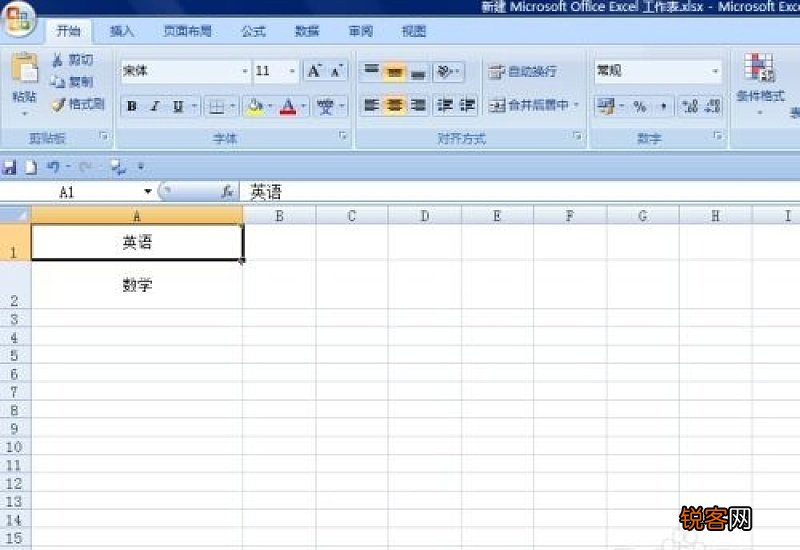Align cell text to the left
The height and width of the screenshot is (550, 800).
click(371, 106)
